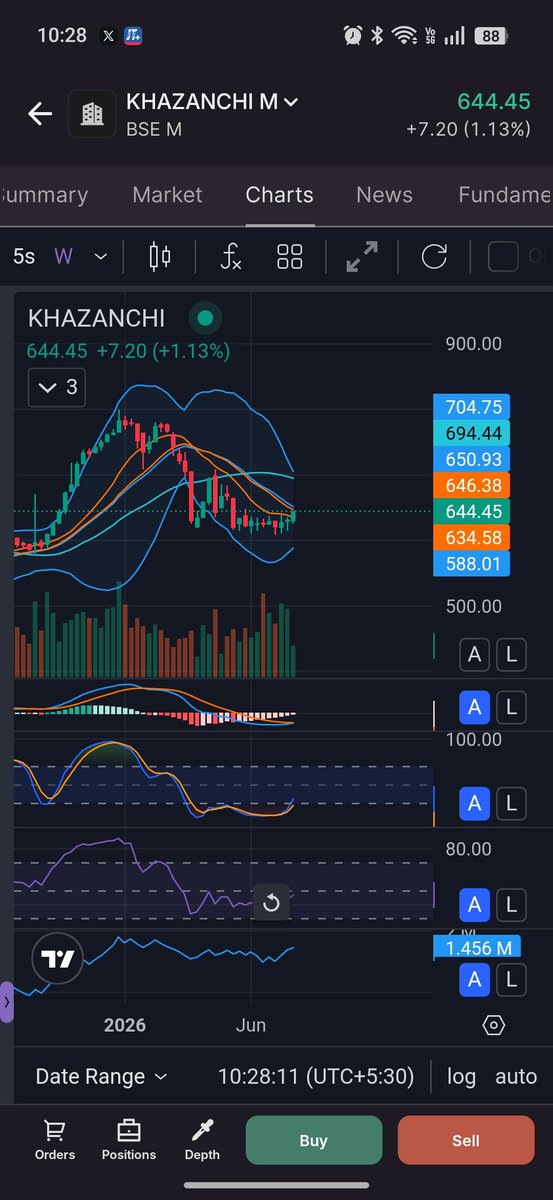The height and width of the screenshot is (1200, 553).
Task: Enter fullscreen chart mode
Action: point(361,257)
